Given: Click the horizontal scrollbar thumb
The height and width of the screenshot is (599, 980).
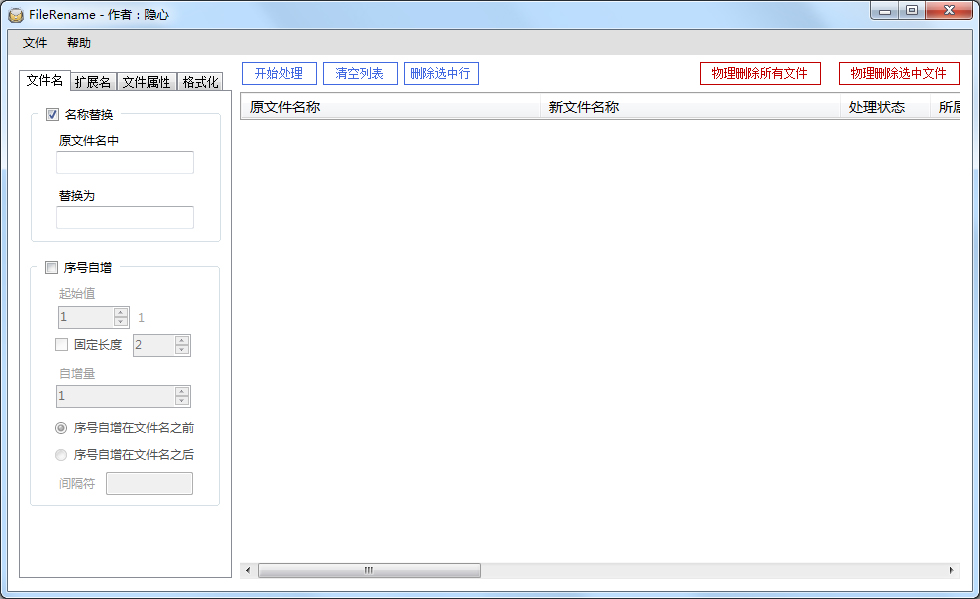Looking at the screenshot, I should pyautogui.click(x=369, y=570).
